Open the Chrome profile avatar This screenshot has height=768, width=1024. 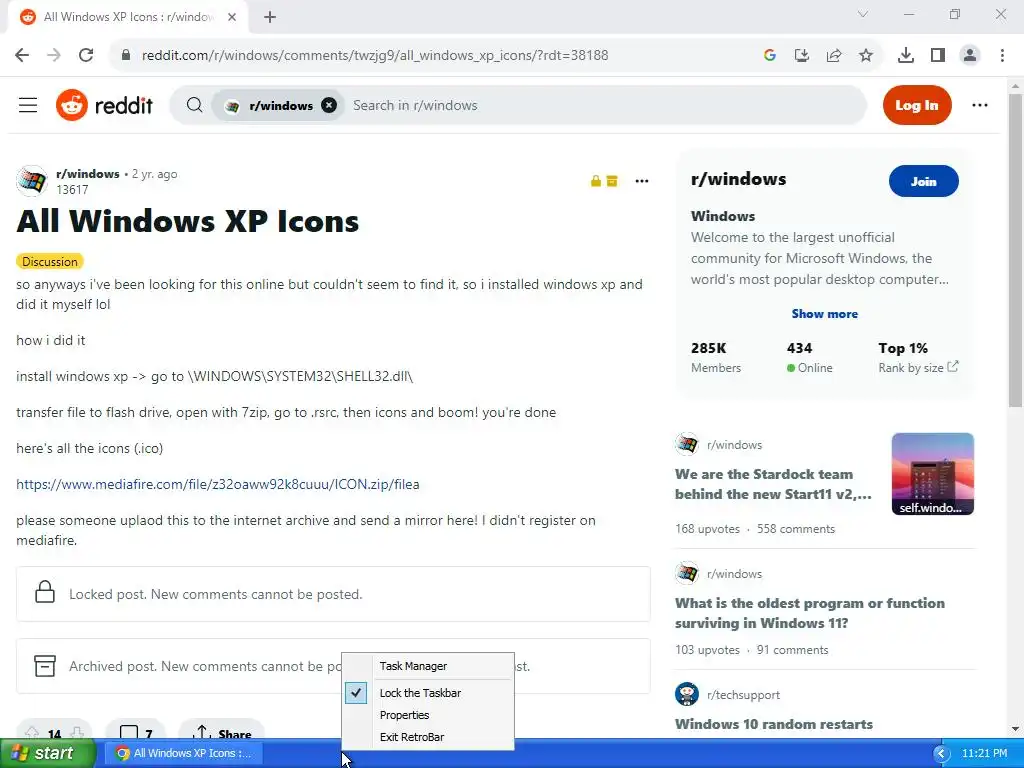pyautogui.click(x=970, y=56)
